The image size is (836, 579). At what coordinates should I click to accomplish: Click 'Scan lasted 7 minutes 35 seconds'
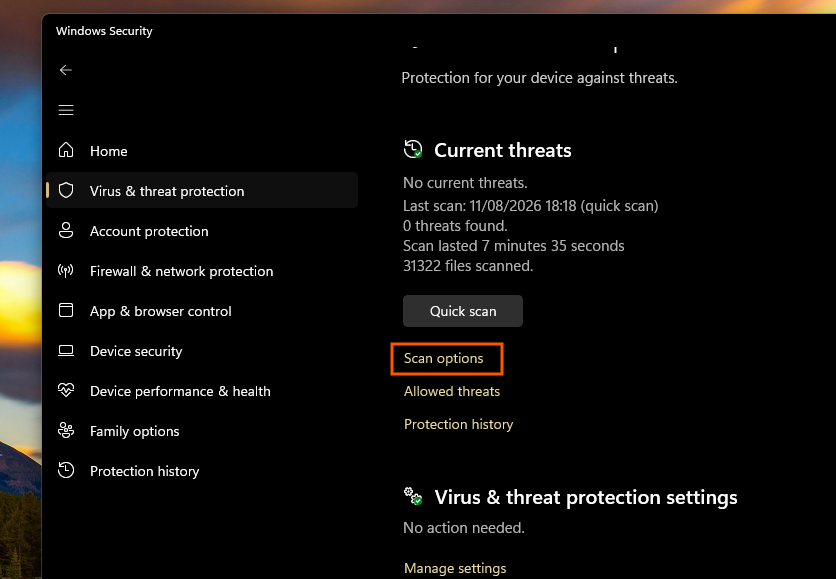(x=513, y=246)
